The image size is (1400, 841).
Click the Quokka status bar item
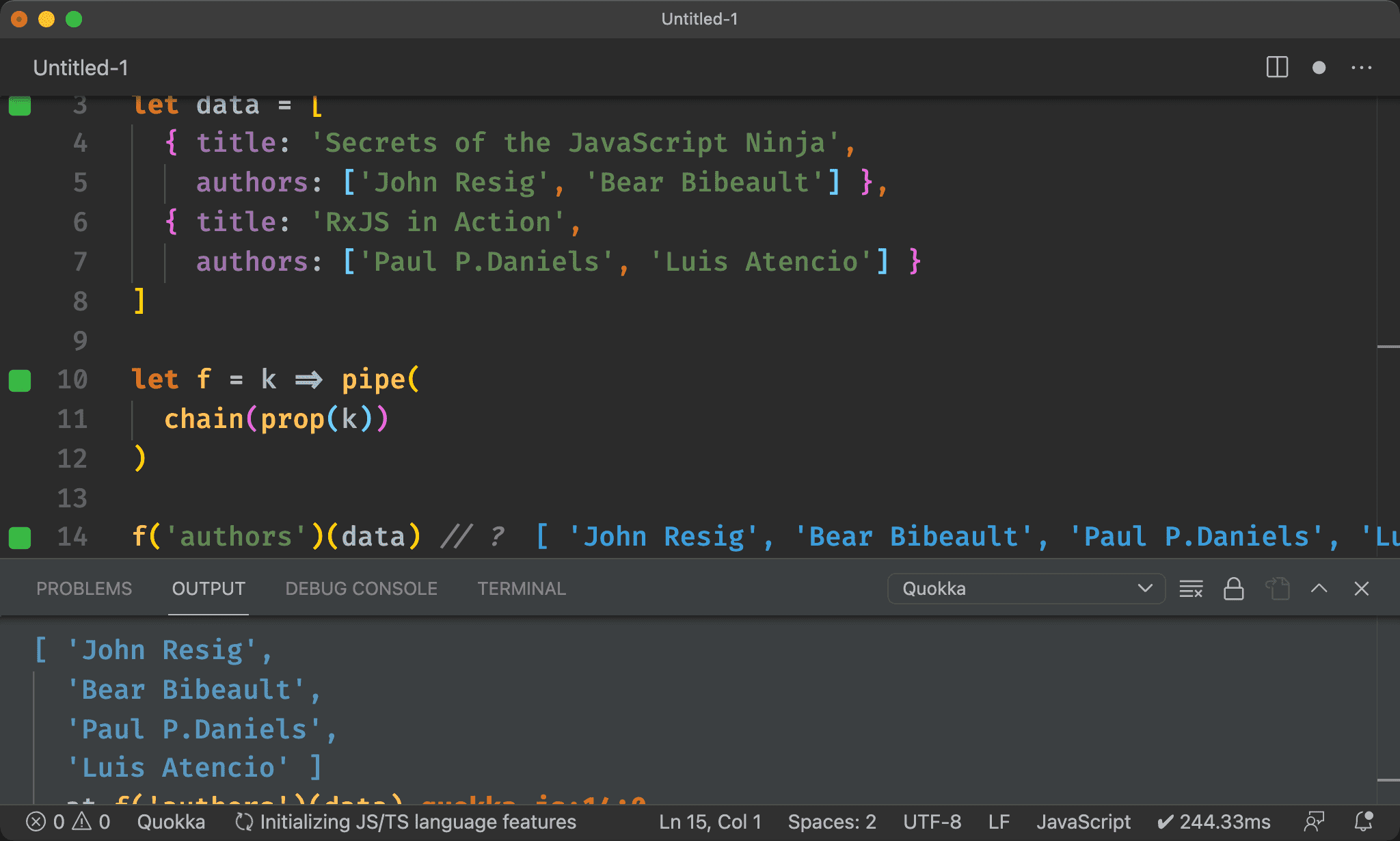(x=171, y=822)
